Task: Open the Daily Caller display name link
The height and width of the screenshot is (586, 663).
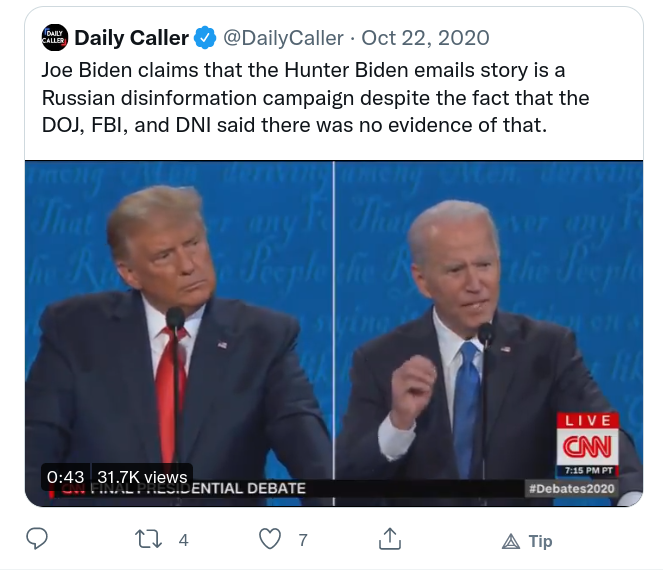Action: coord(131,38)
